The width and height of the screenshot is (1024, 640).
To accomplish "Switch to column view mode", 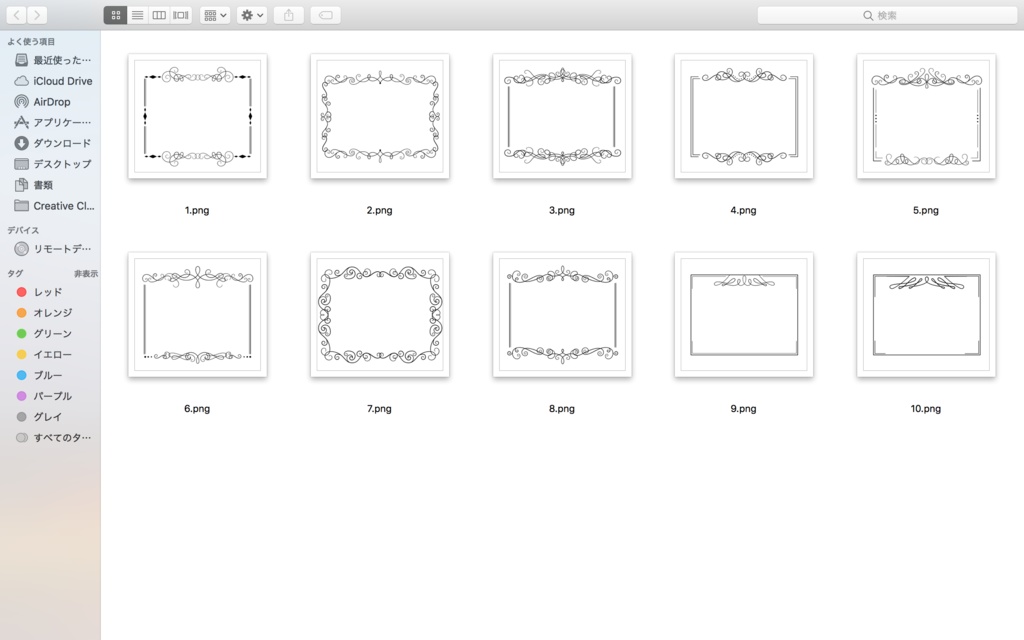I will [159, 15].
